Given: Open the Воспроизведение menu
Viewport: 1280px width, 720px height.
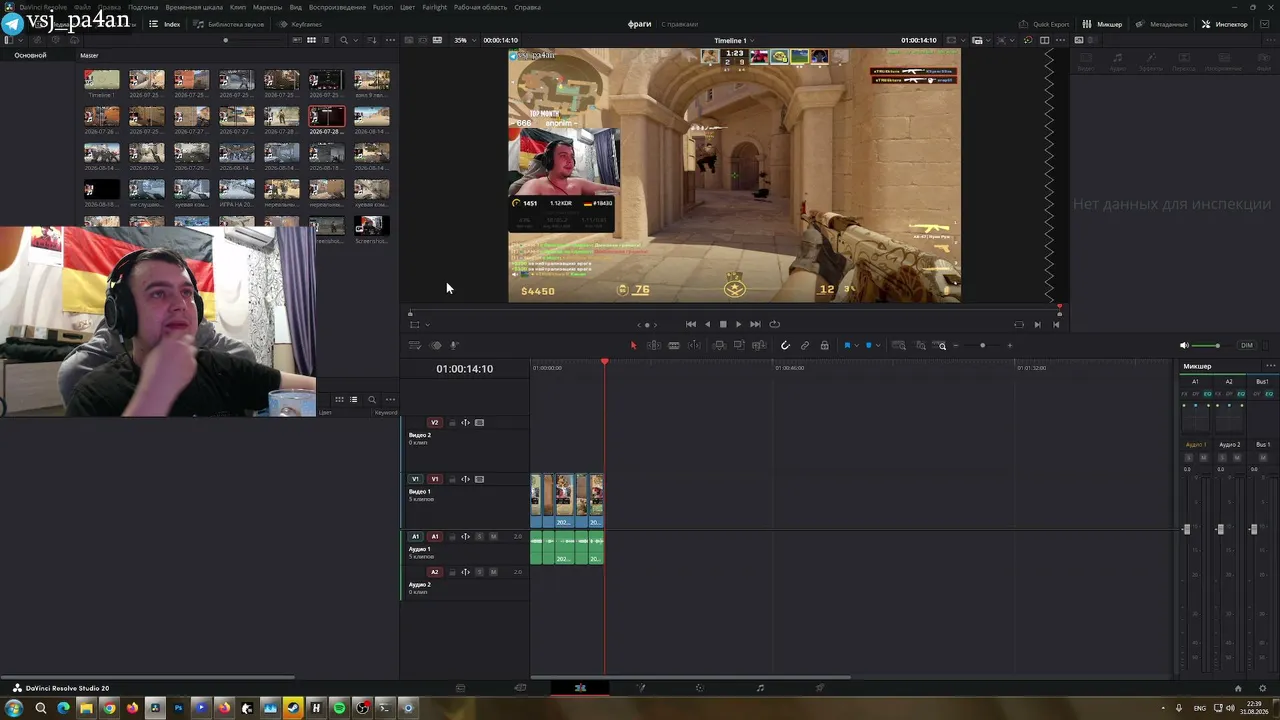Looking at the screenshot, I should click(337, 7).
